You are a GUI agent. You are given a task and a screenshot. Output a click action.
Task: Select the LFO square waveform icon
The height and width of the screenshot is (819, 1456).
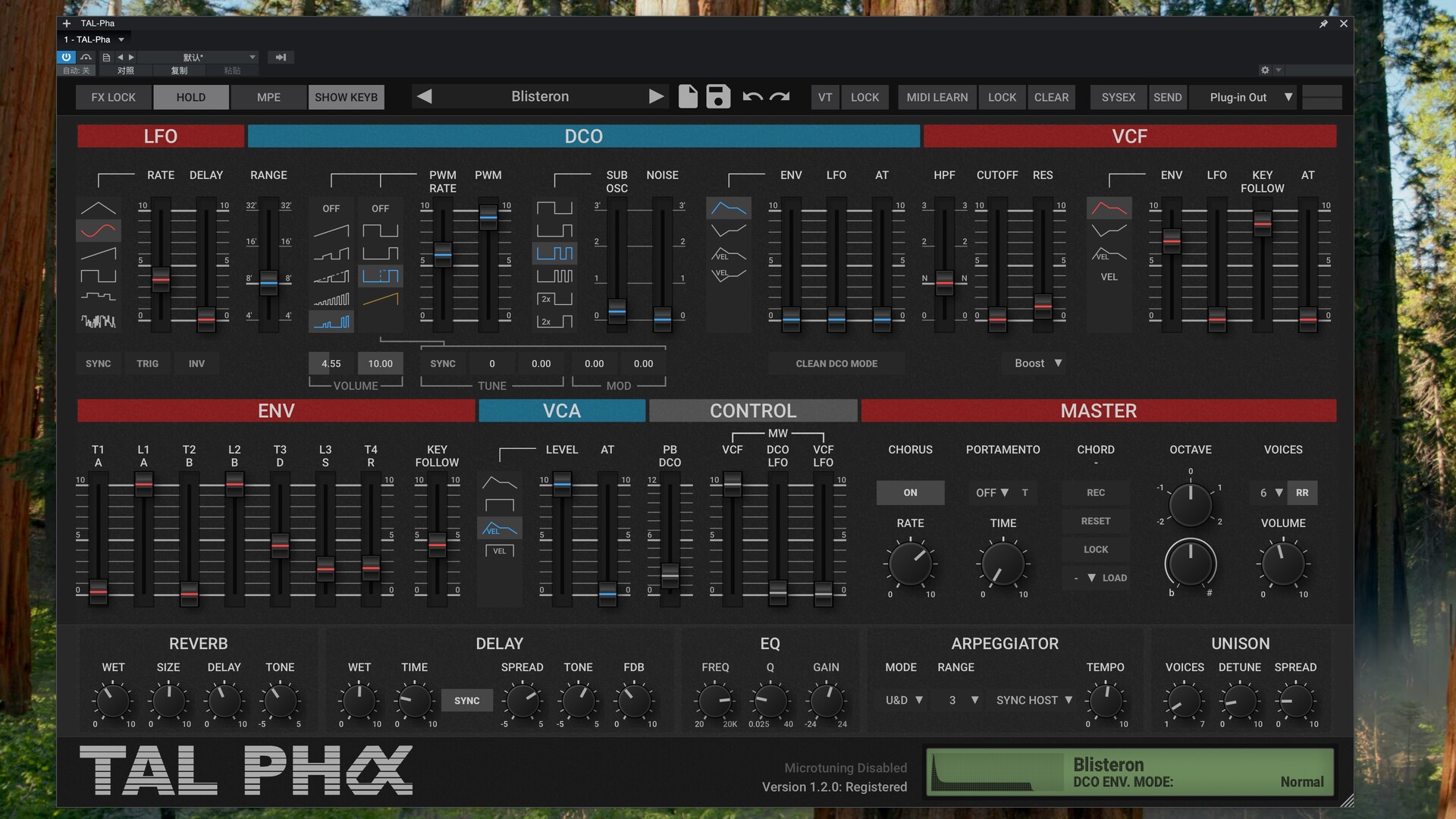point(99,276)
